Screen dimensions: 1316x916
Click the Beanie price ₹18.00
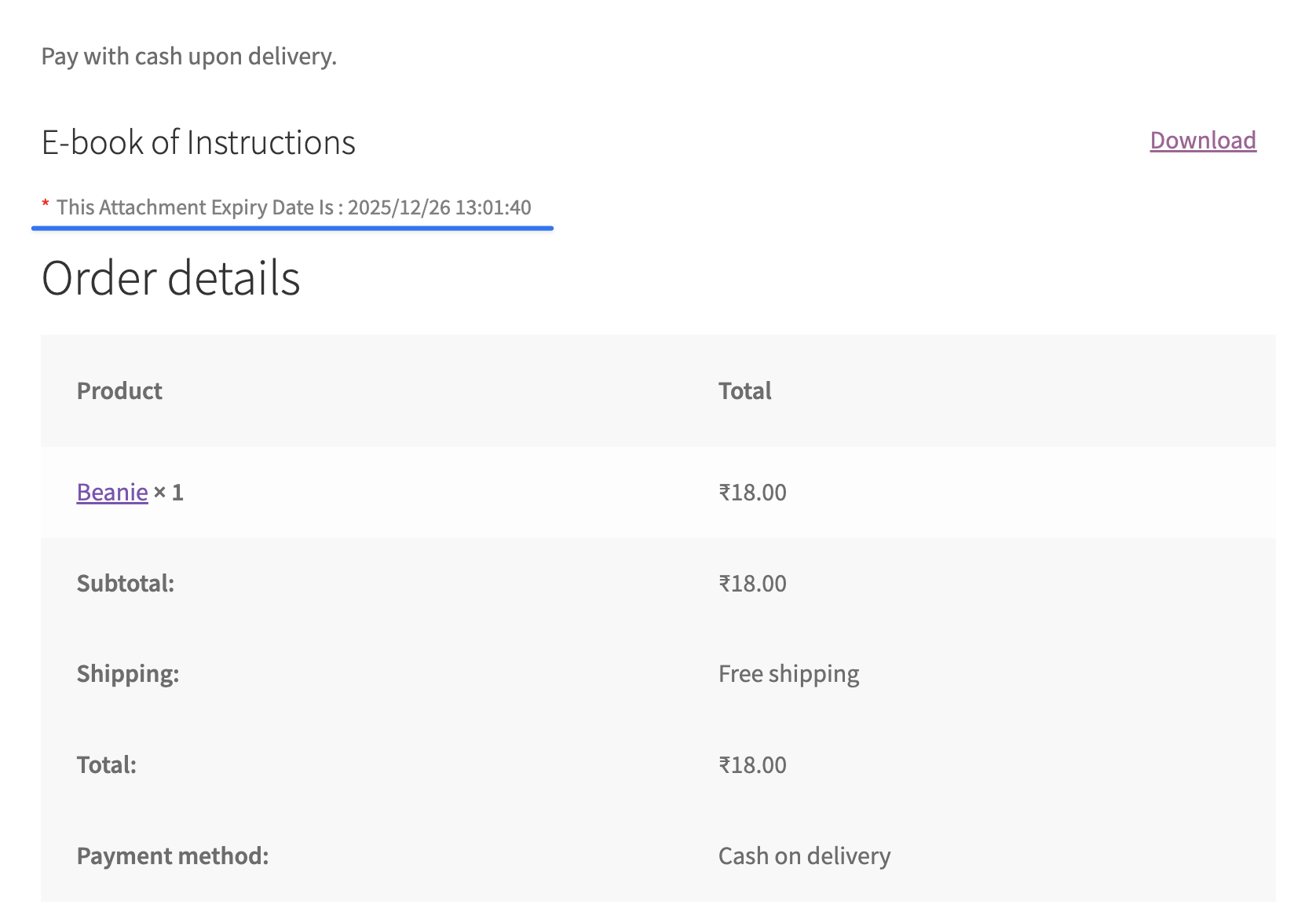tap(752, 493)
